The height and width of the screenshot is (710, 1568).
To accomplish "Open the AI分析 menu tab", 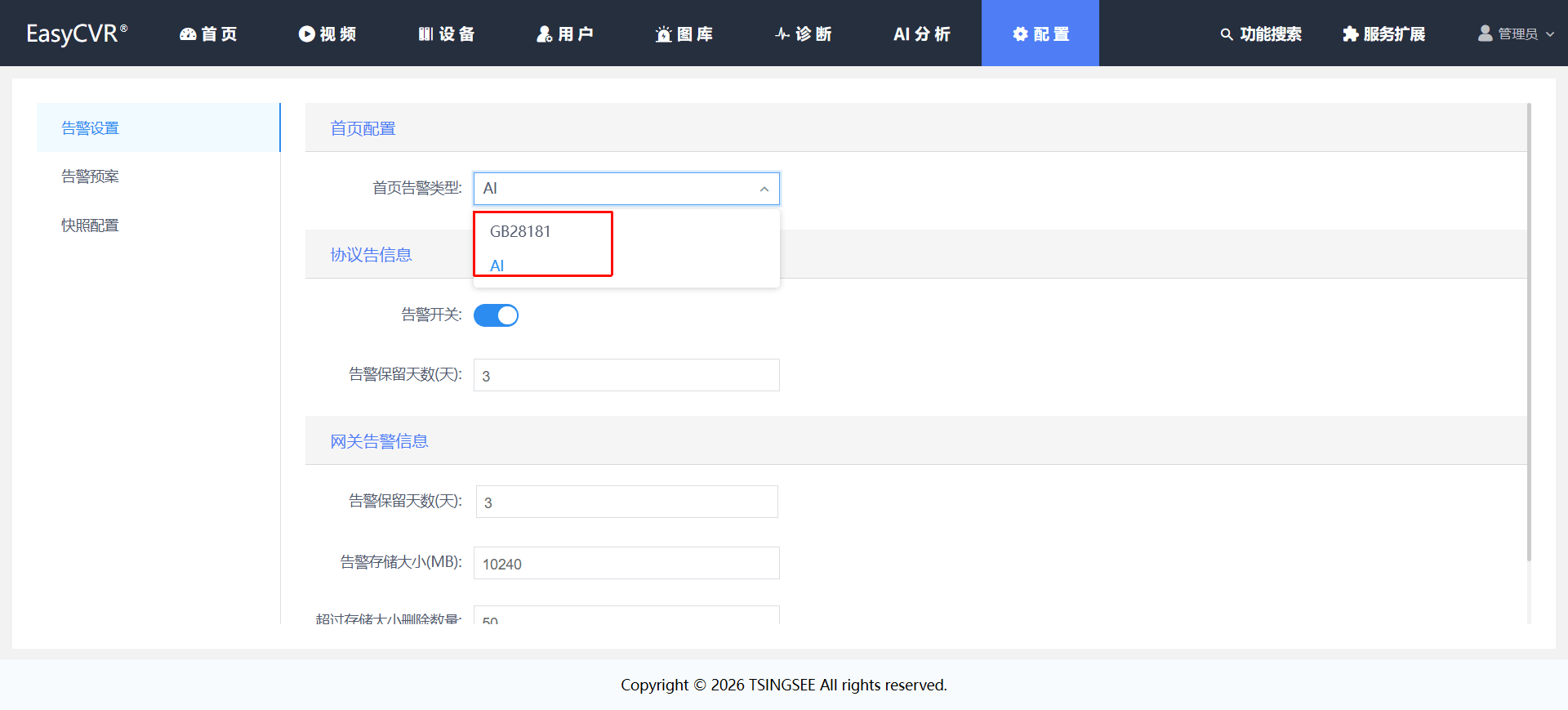I will coord(922,33).
